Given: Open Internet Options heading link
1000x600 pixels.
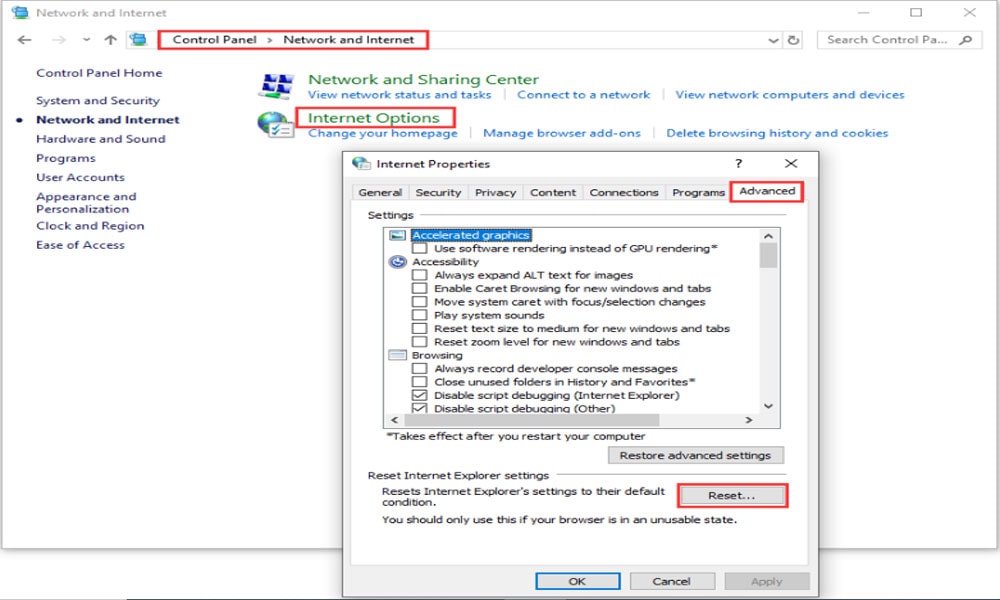Looking at the screenshot, I should coord(374,117).
